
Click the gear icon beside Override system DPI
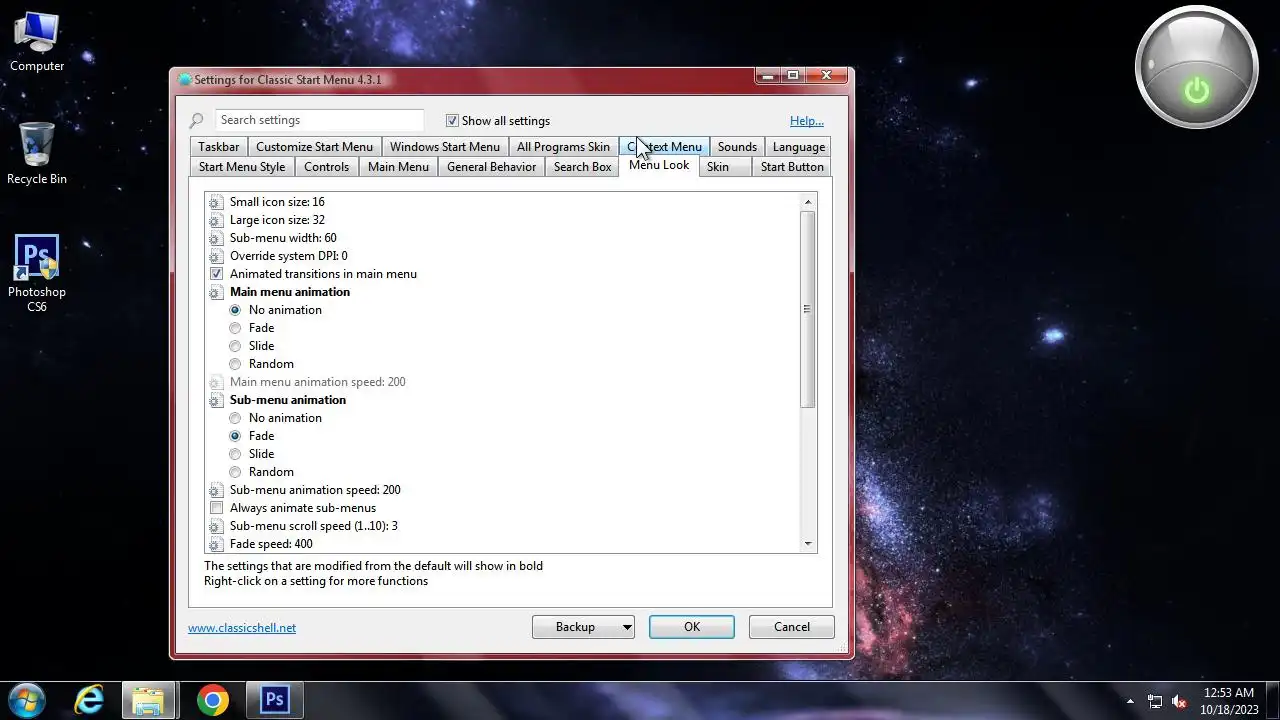coord(216,256)
